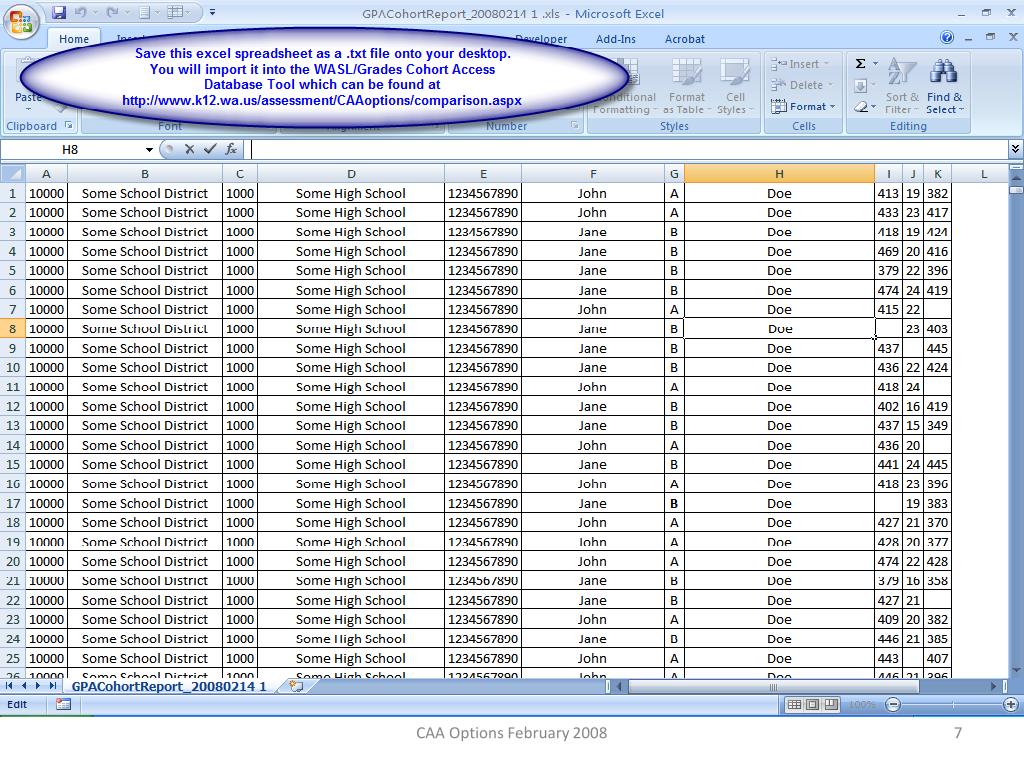Click cell G17 with bold B

coord(674,504)
